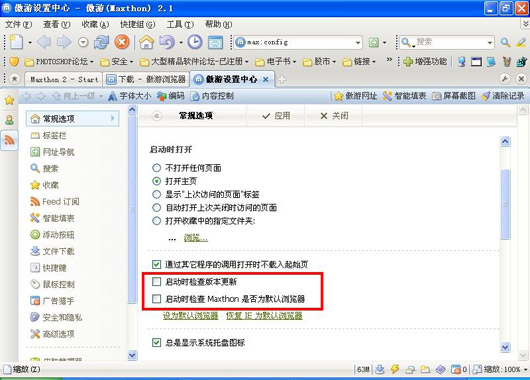
Task: Open the user account sidebar icon
Action: [x=9, y=120]
